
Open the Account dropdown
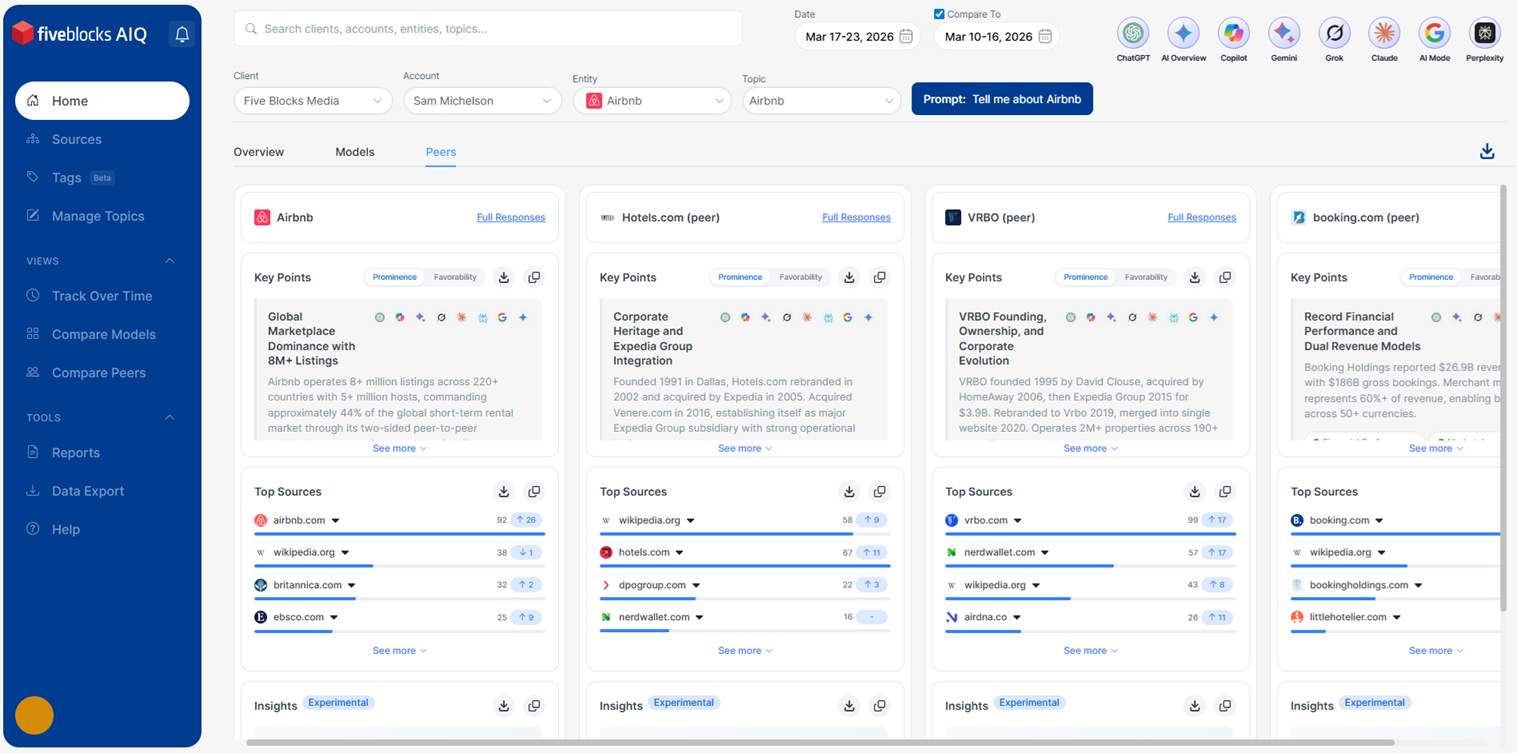tap(482, 101)
